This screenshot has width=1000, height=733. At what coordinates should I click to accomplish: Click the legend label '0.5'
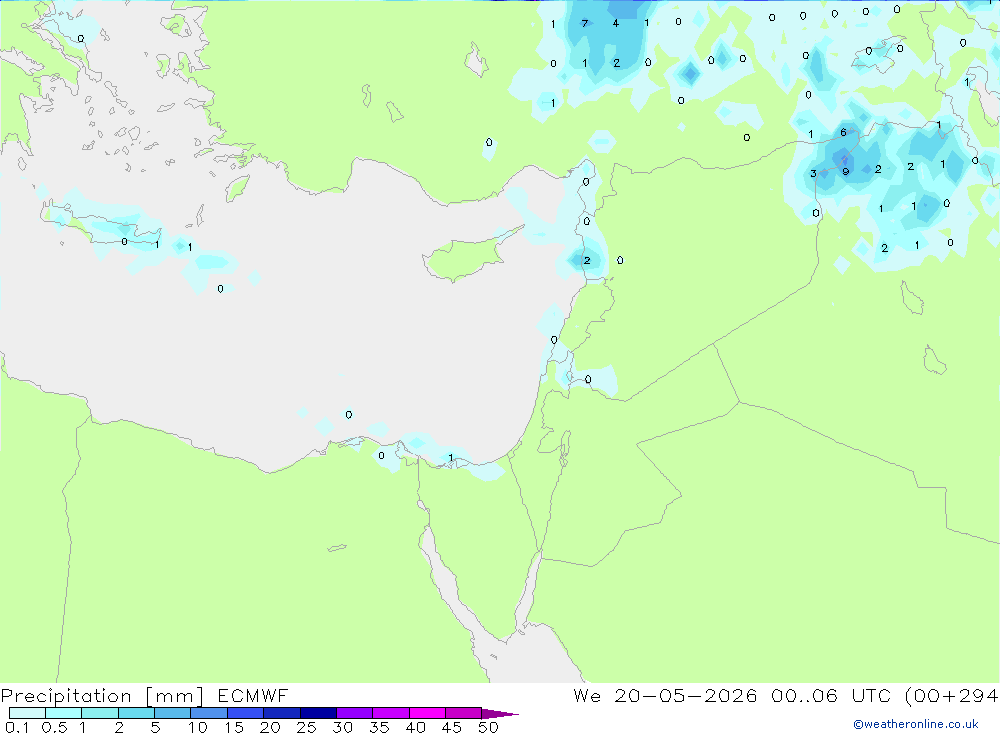(54, 727)
